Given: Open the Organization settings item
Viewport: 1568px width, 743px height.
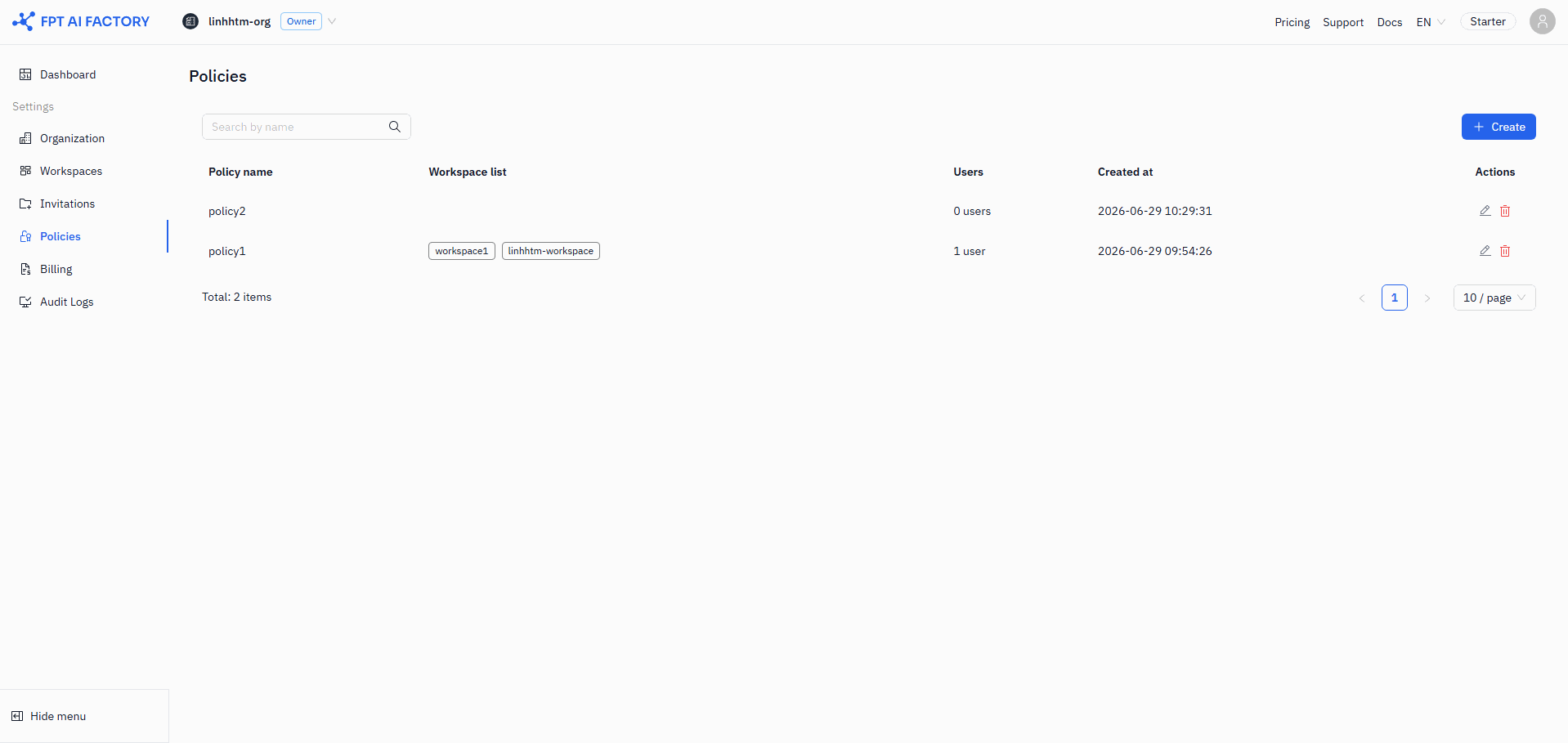Looking at the screenshot, I should [72, 138].
